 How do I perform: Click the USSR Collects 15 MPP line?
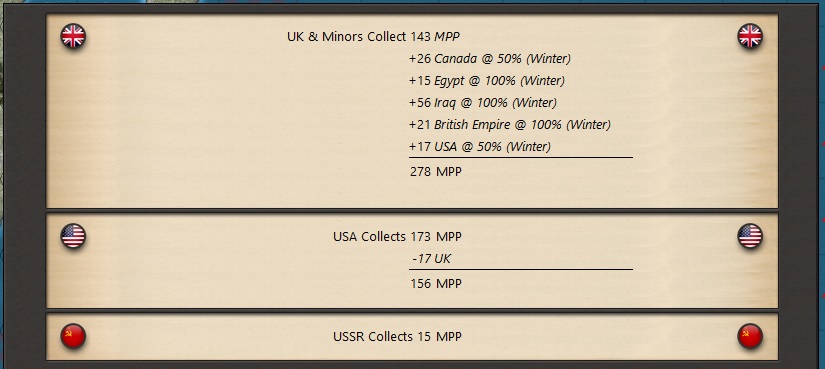pos(397,336)
